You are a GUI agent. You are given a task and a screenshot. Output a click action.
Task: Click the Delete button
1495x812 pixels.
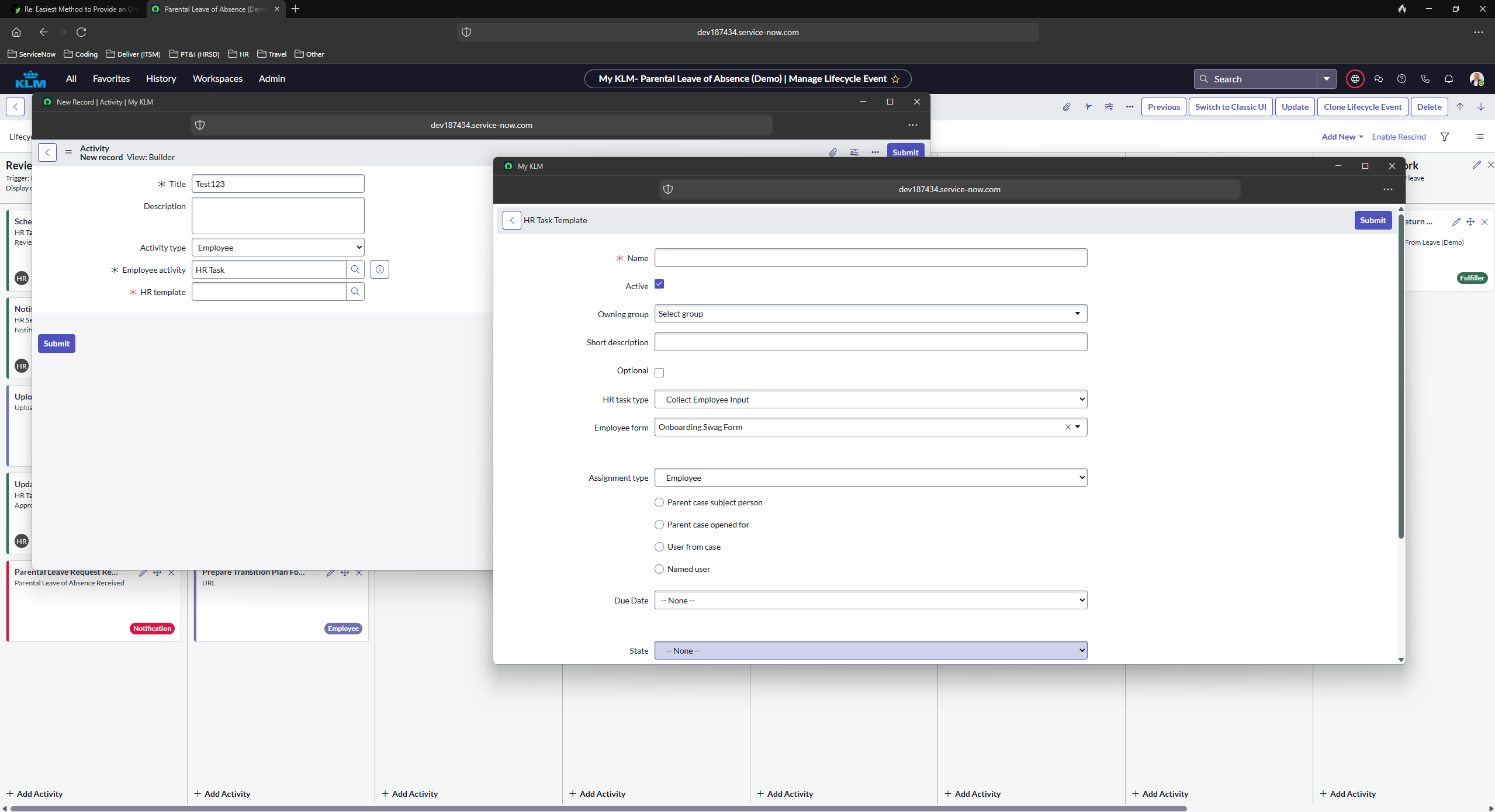pyautogui.click(x=1429, y=107)
